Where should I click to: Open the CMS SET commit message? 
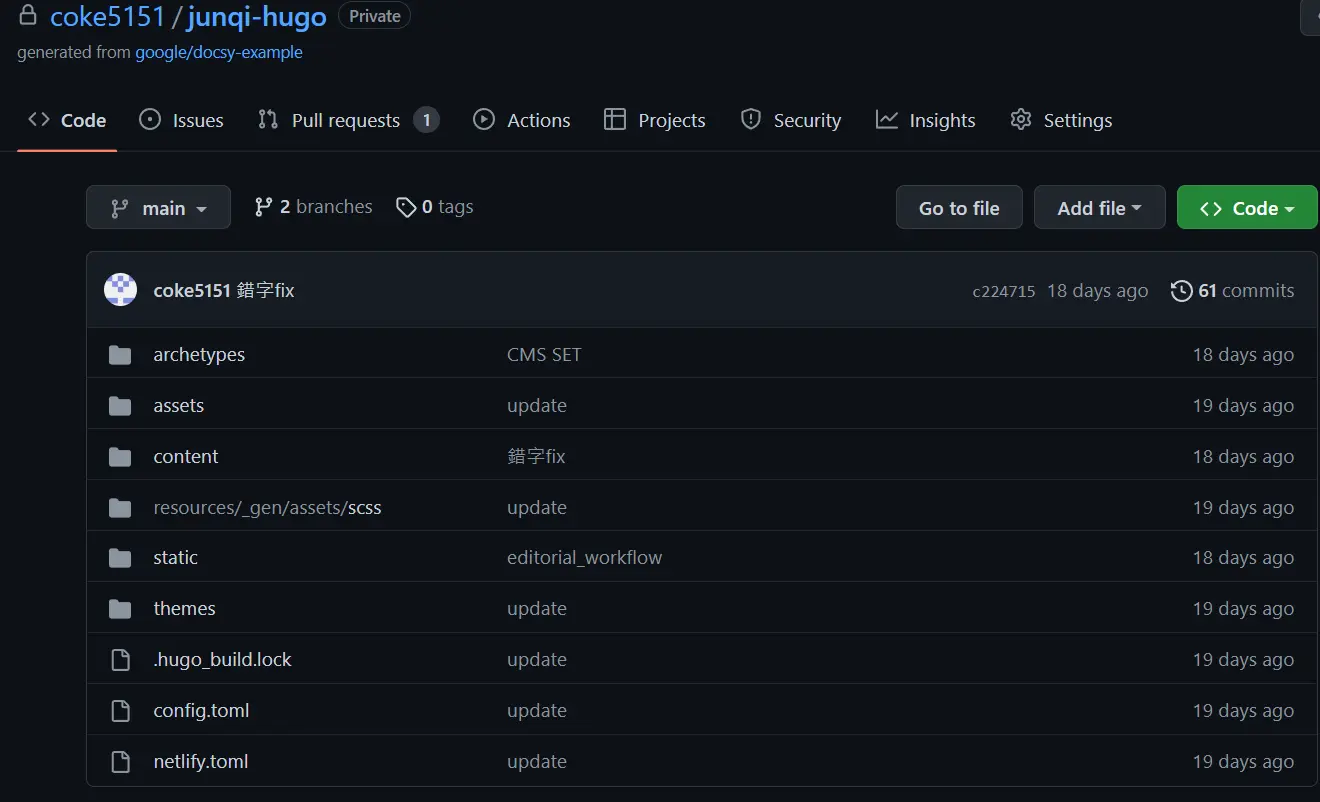click(x=544, y=355)
